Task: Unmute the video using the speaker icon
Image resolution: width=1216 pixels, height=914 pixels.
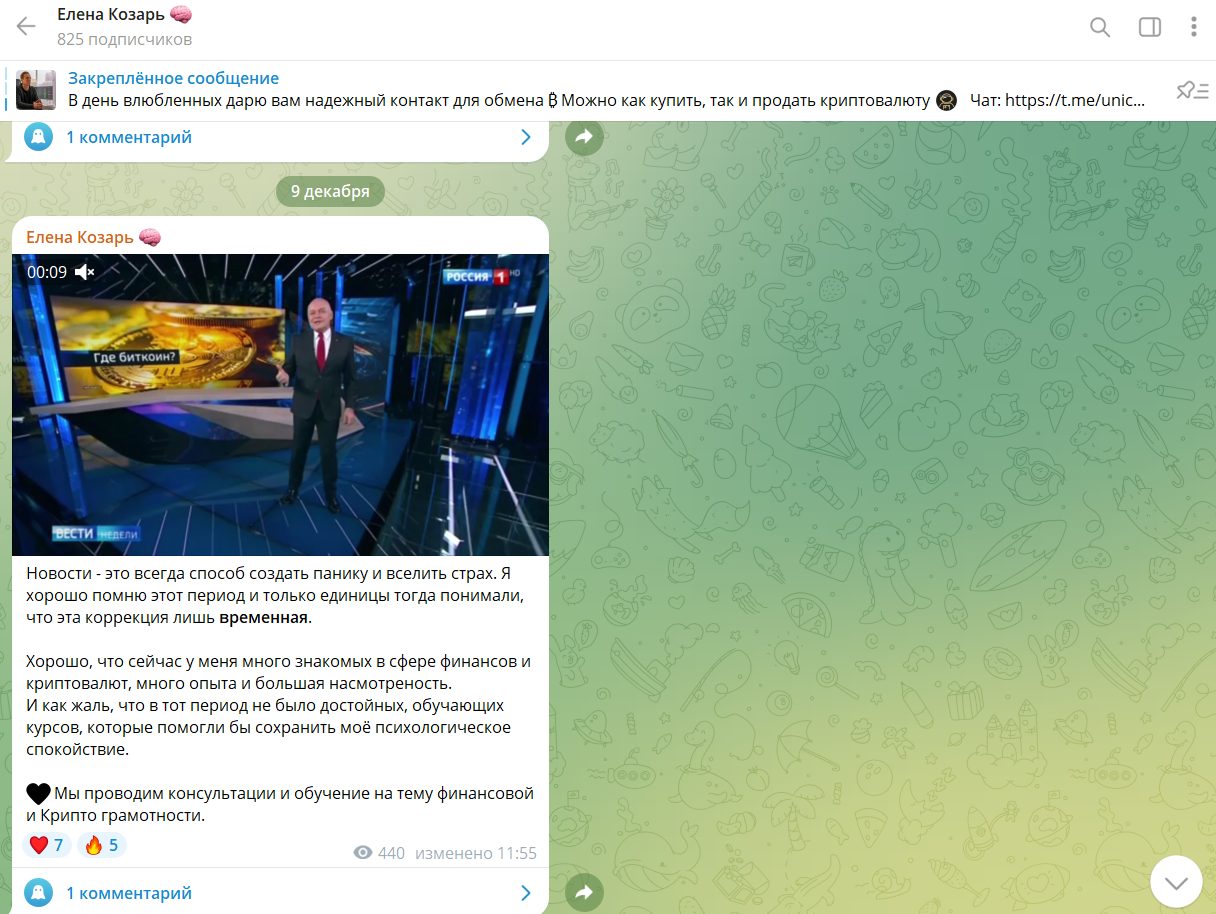Action: 85,272
